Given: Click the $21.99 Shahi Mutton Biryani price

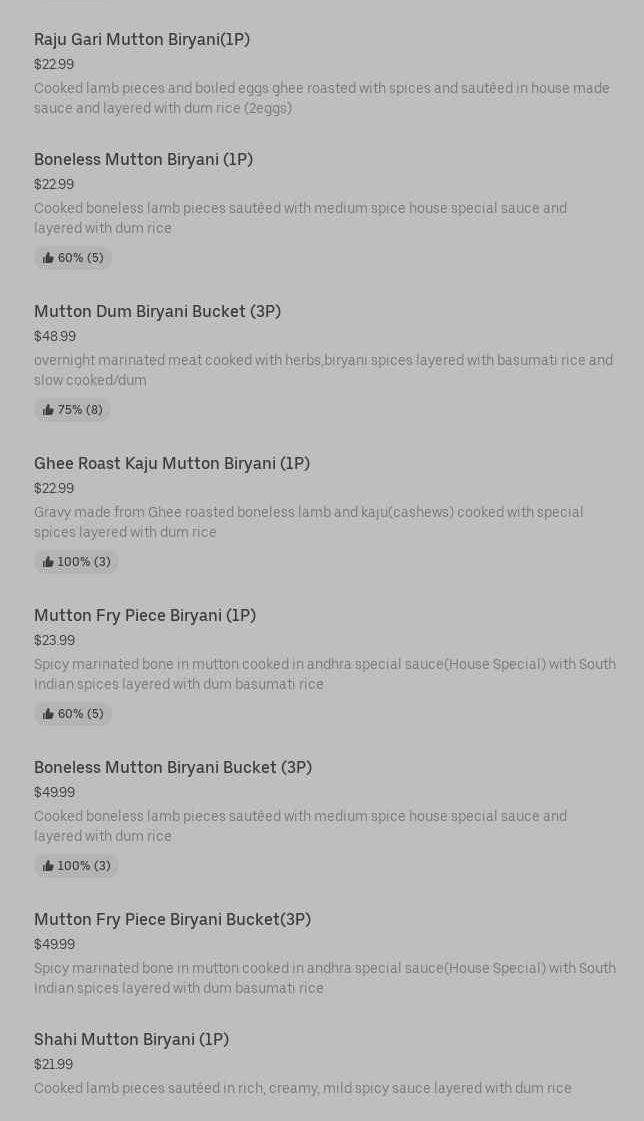Looking at the screenshot, I should coord(53,1064).
